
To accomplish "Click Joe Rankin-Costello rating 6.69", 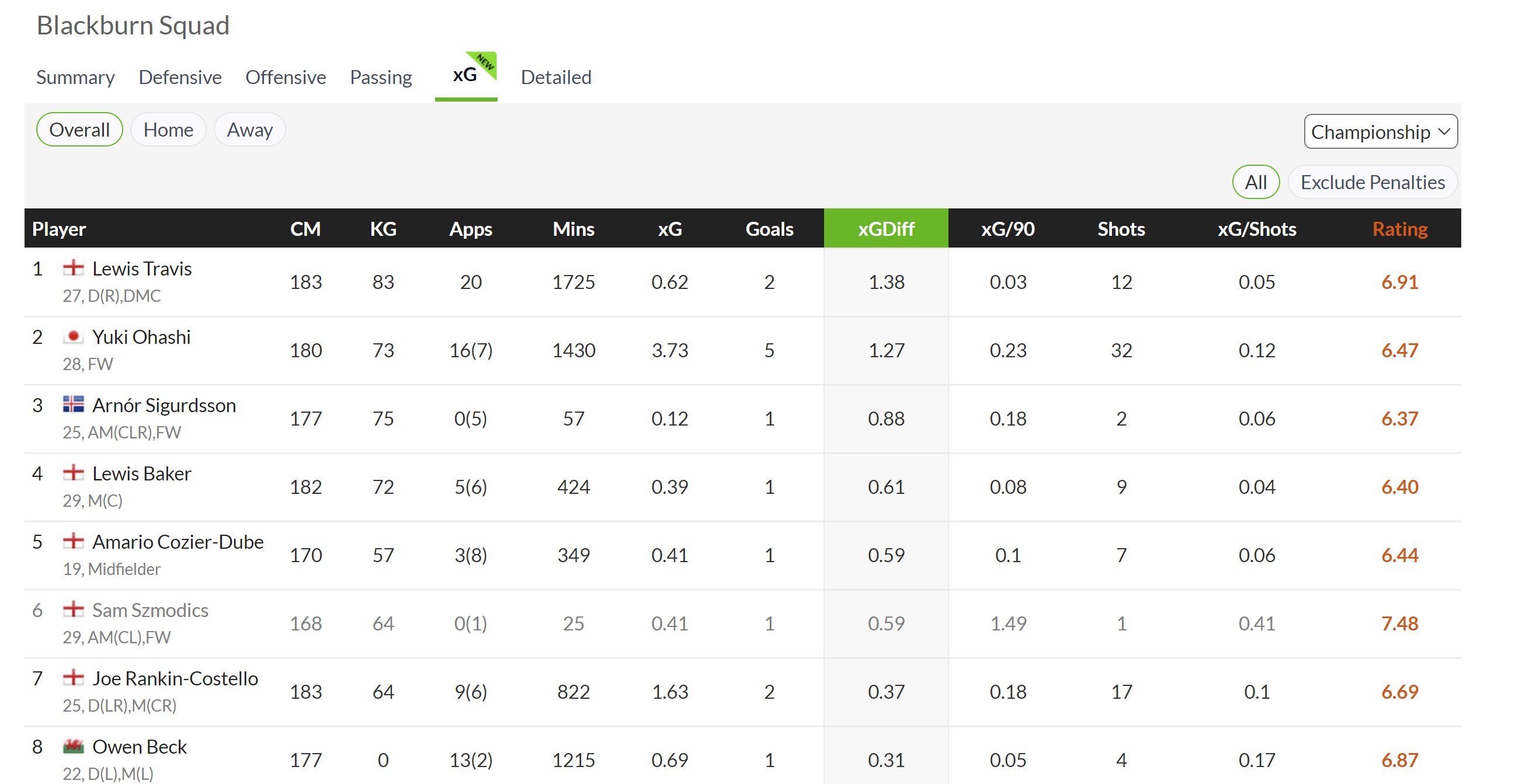I will click(x=1400, y=691).
